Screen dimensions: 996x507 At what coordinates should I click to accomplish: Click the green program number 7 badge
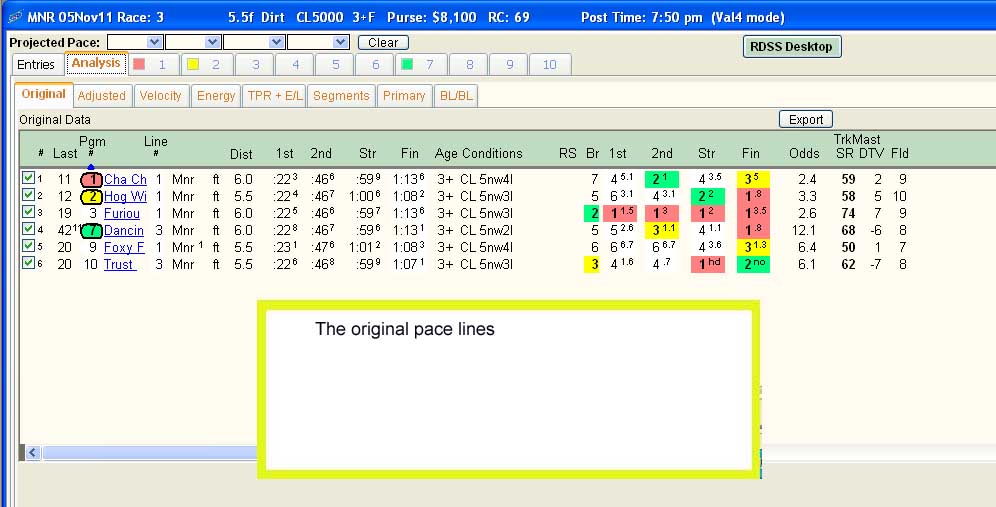(x=91, y=231)
